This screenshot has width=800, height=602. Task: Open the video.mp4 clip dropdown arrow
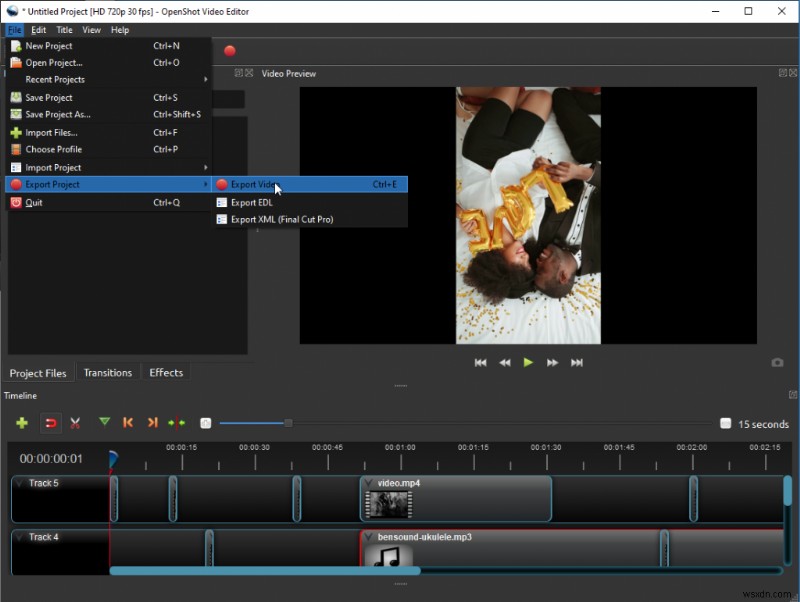coord(369,483)
